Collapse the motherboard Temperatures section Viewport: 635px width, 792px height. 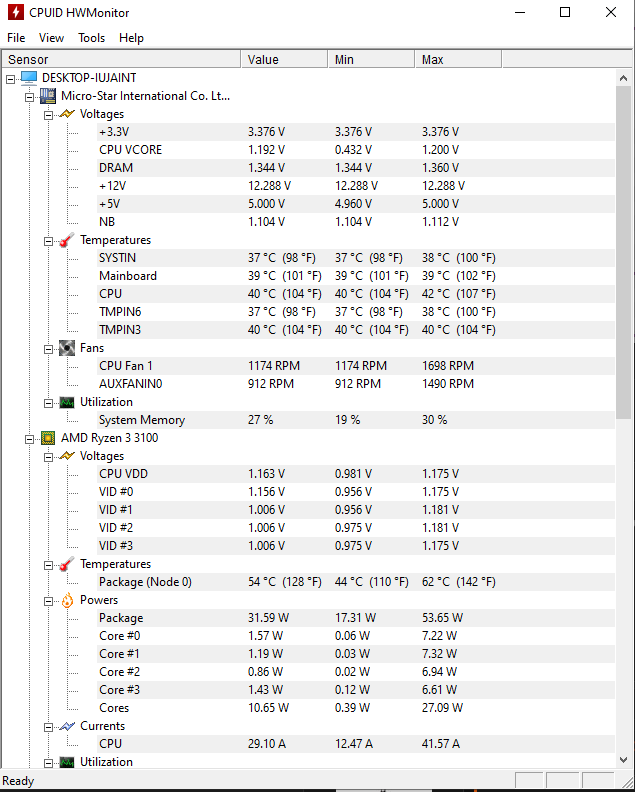tap(48, 241)
